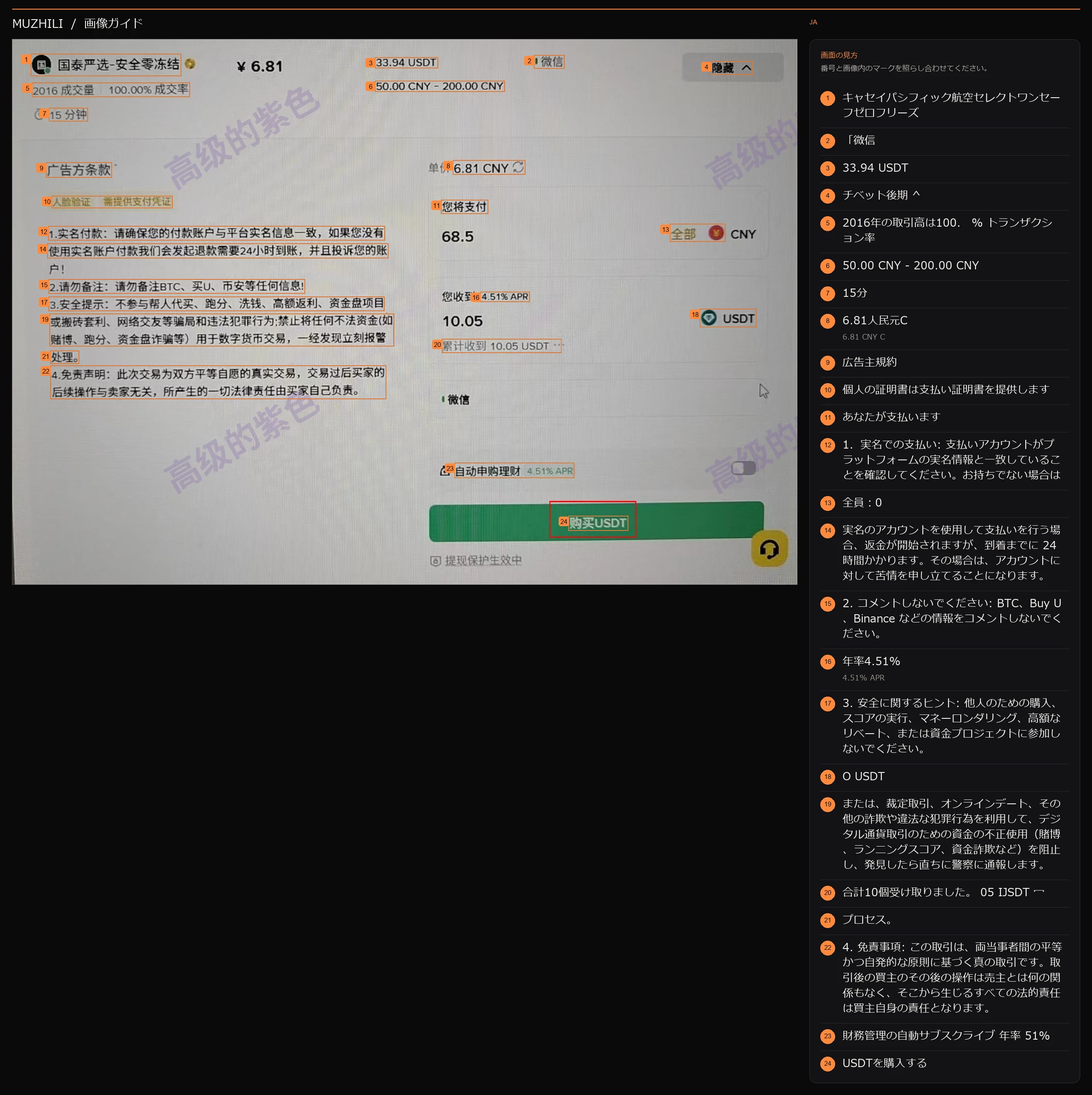The image size is (1092, 1095).
Task: Click the refresh icon beside 6.81 CNY
Action: (x=518, y=167)
